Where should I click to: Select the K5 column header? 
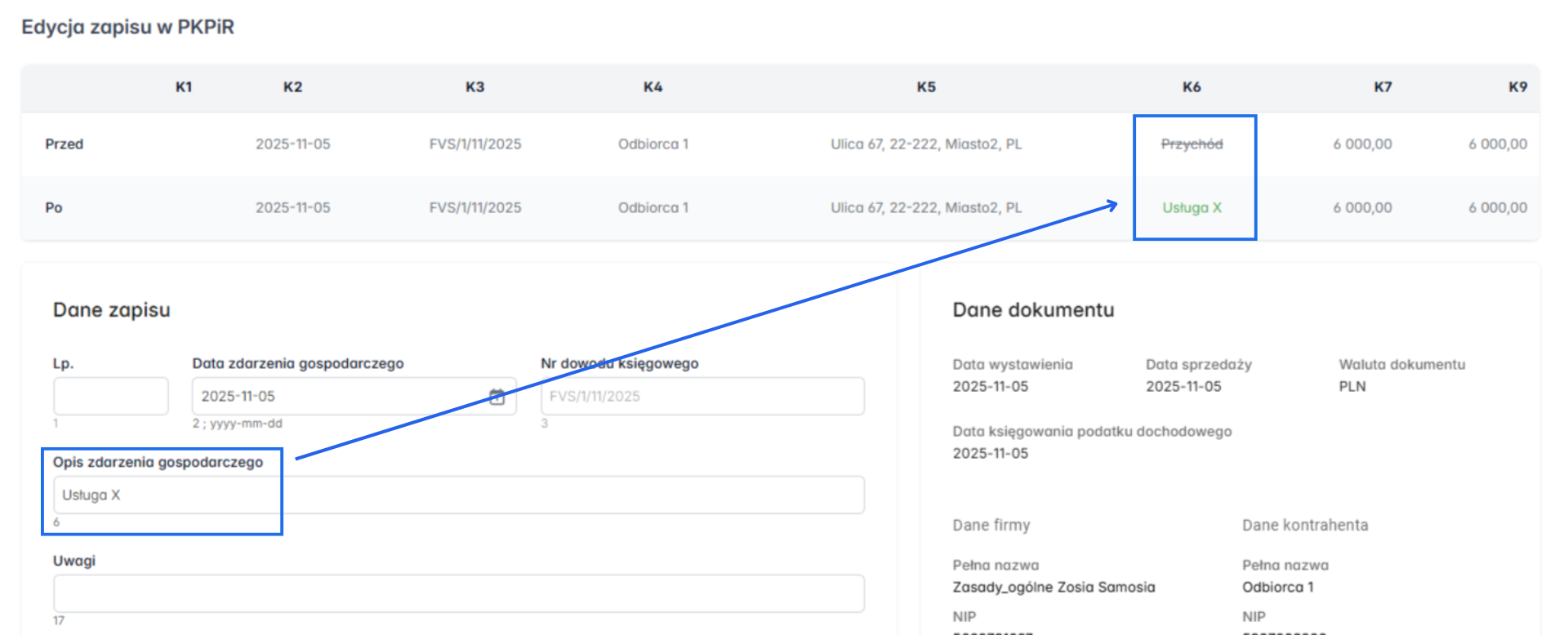pos(926,87)
